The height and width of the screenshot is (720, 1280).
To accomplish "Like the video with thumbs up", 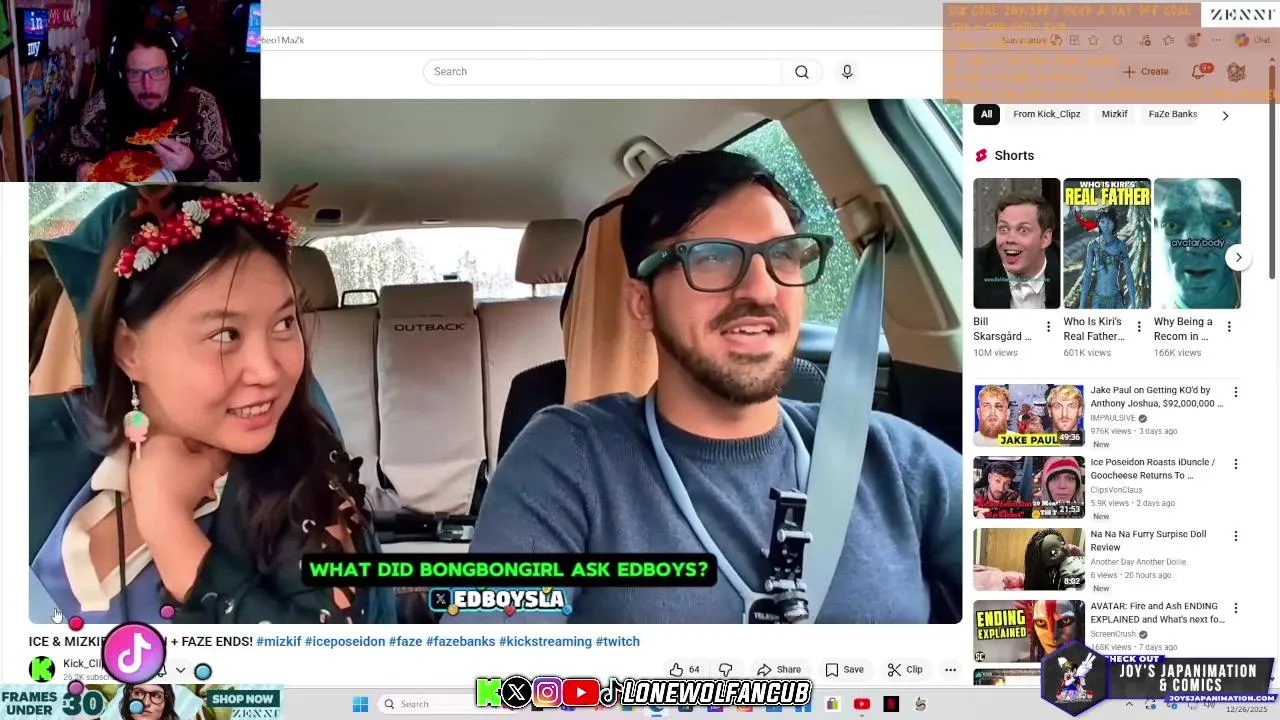I will pyautogui.click(x=685, y=670).
